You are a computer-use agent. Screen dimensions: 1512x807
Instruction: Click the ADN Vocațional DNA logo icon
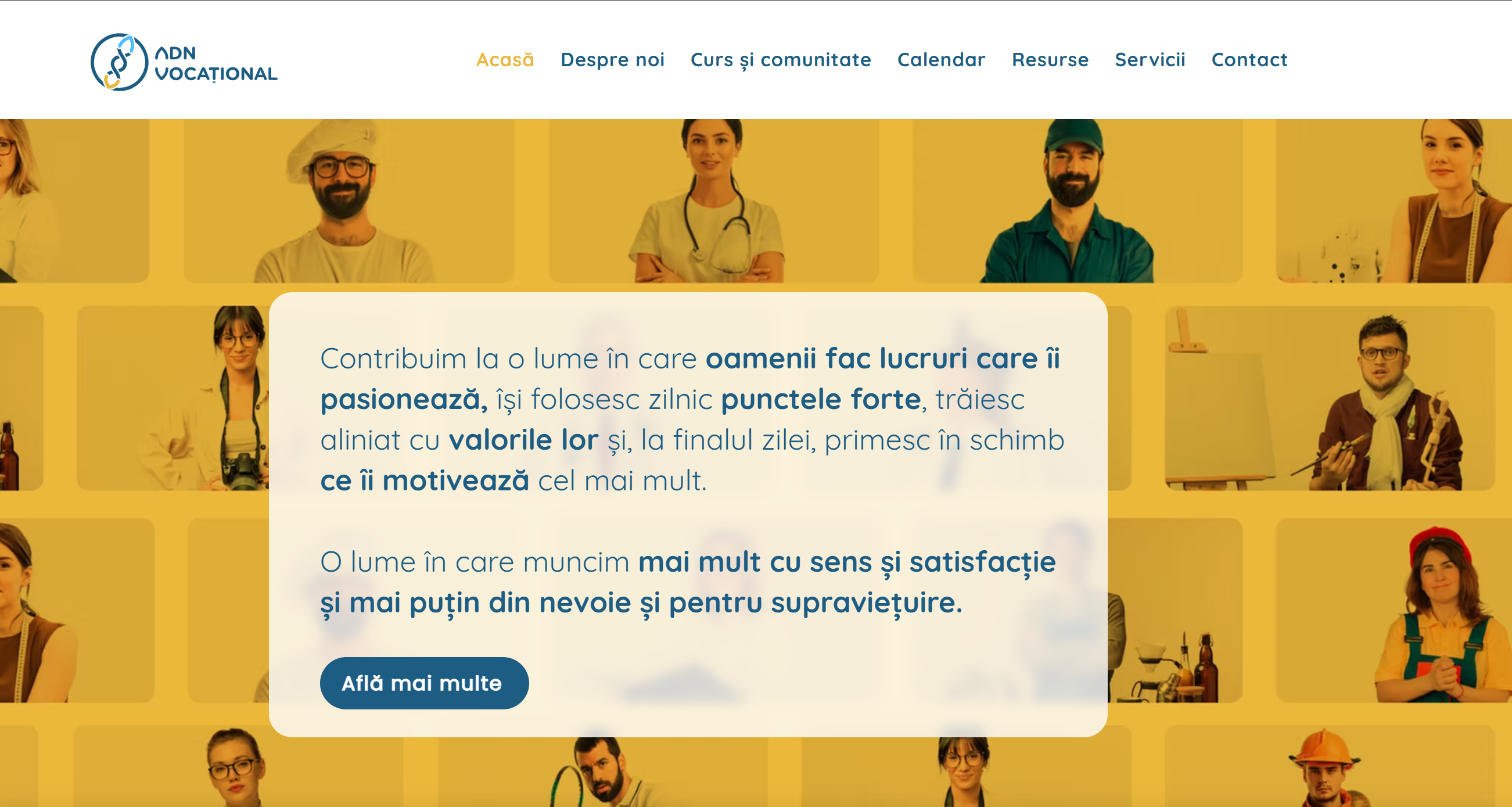click(x=119, y=62)
